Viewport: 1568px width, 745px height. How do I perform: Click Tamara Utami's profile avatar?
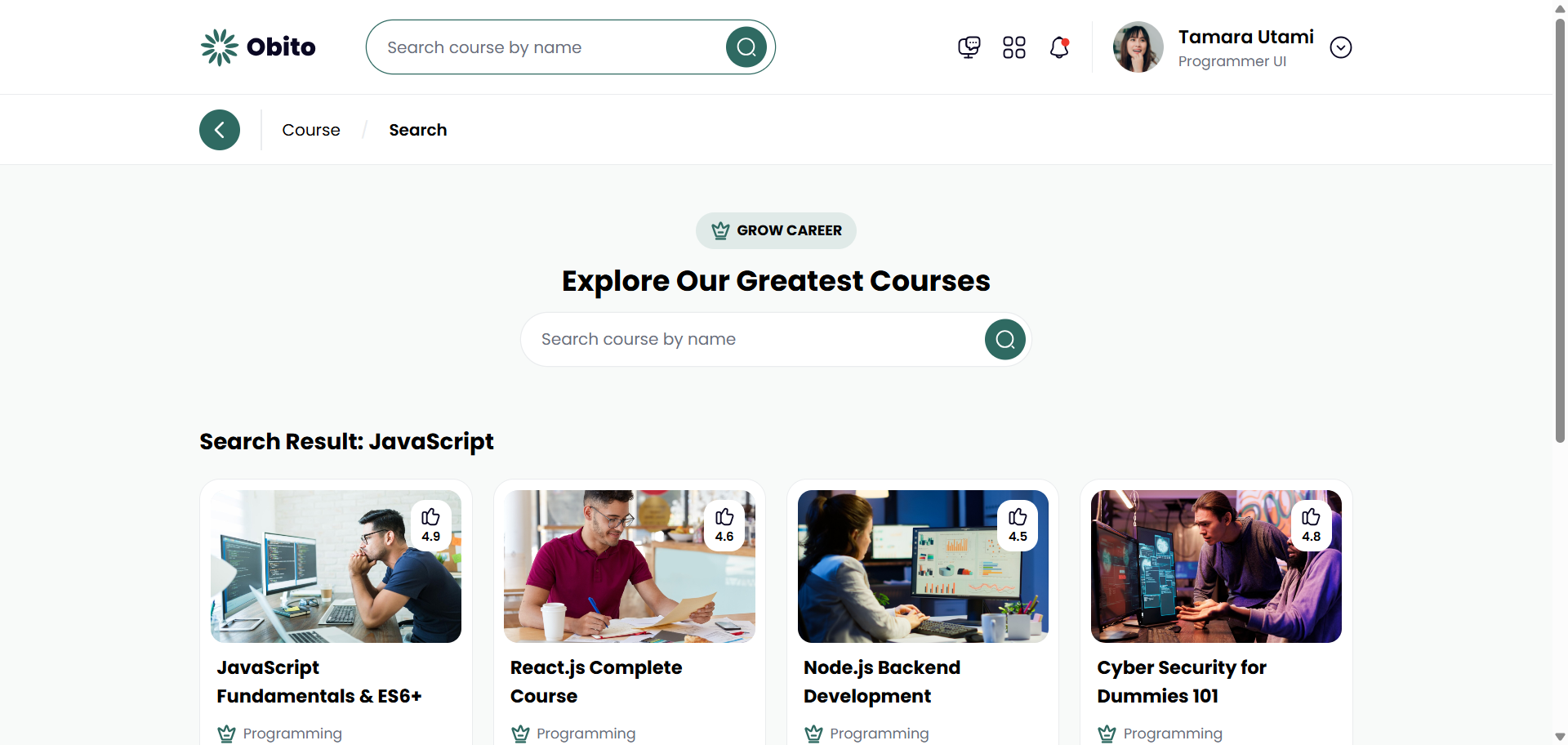[1138, 47]
